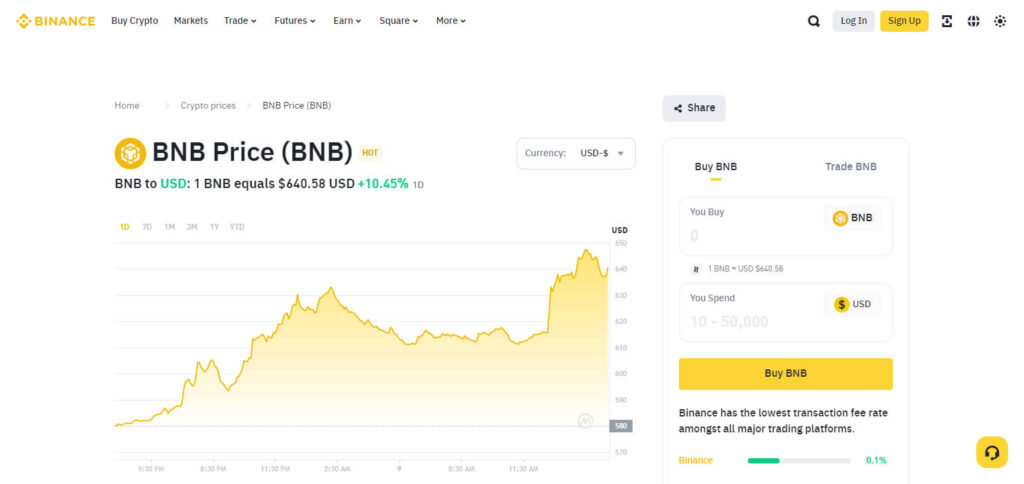1024x484 pixels.
Task: Open the language globe icon
Action: tap(973, 21)
